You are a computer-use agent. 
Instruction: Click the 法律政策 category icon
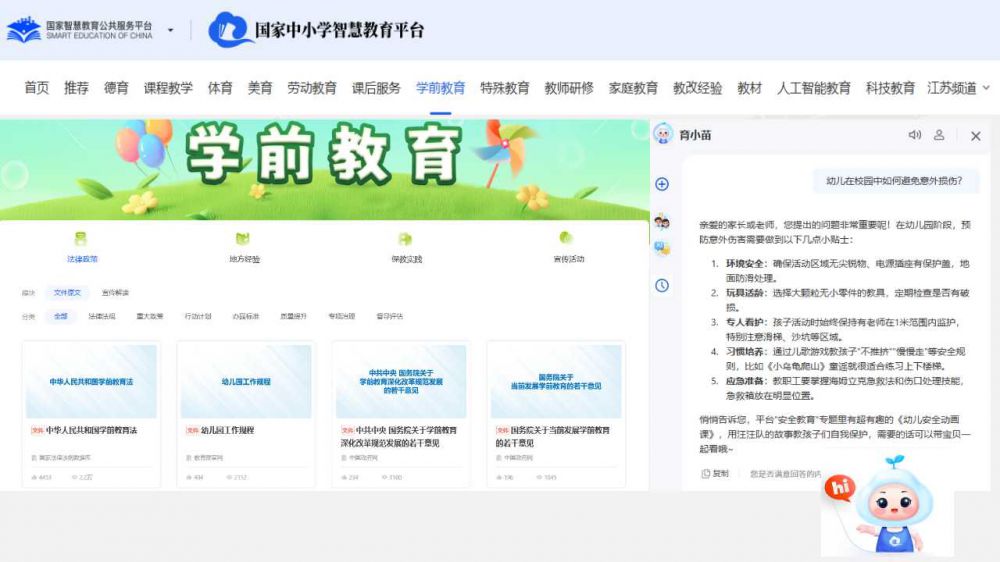(x=82, y=239)
